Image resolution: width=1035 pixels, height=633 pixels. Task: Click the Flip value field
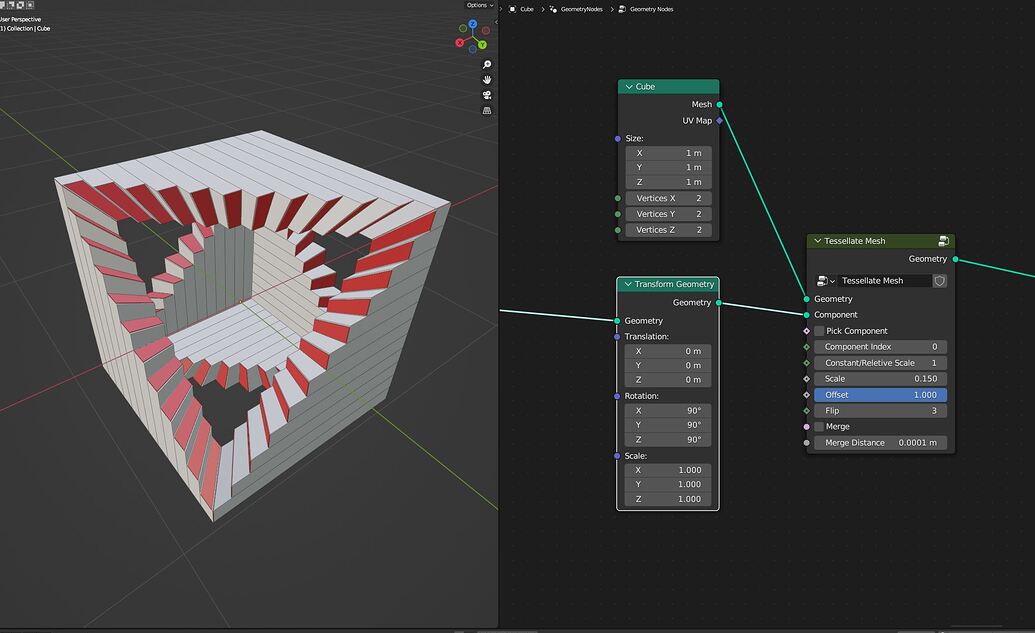pos(881,411)
